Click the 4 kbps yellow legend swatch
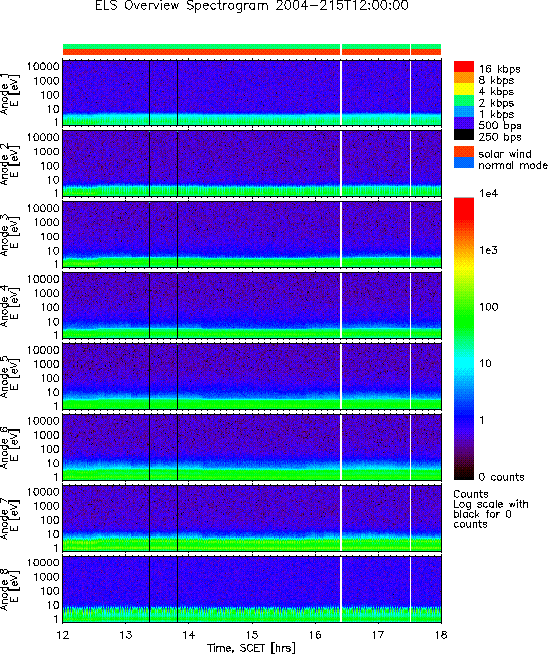The width and height of the screenshot is (548, 654). click(x=464, y=89)
